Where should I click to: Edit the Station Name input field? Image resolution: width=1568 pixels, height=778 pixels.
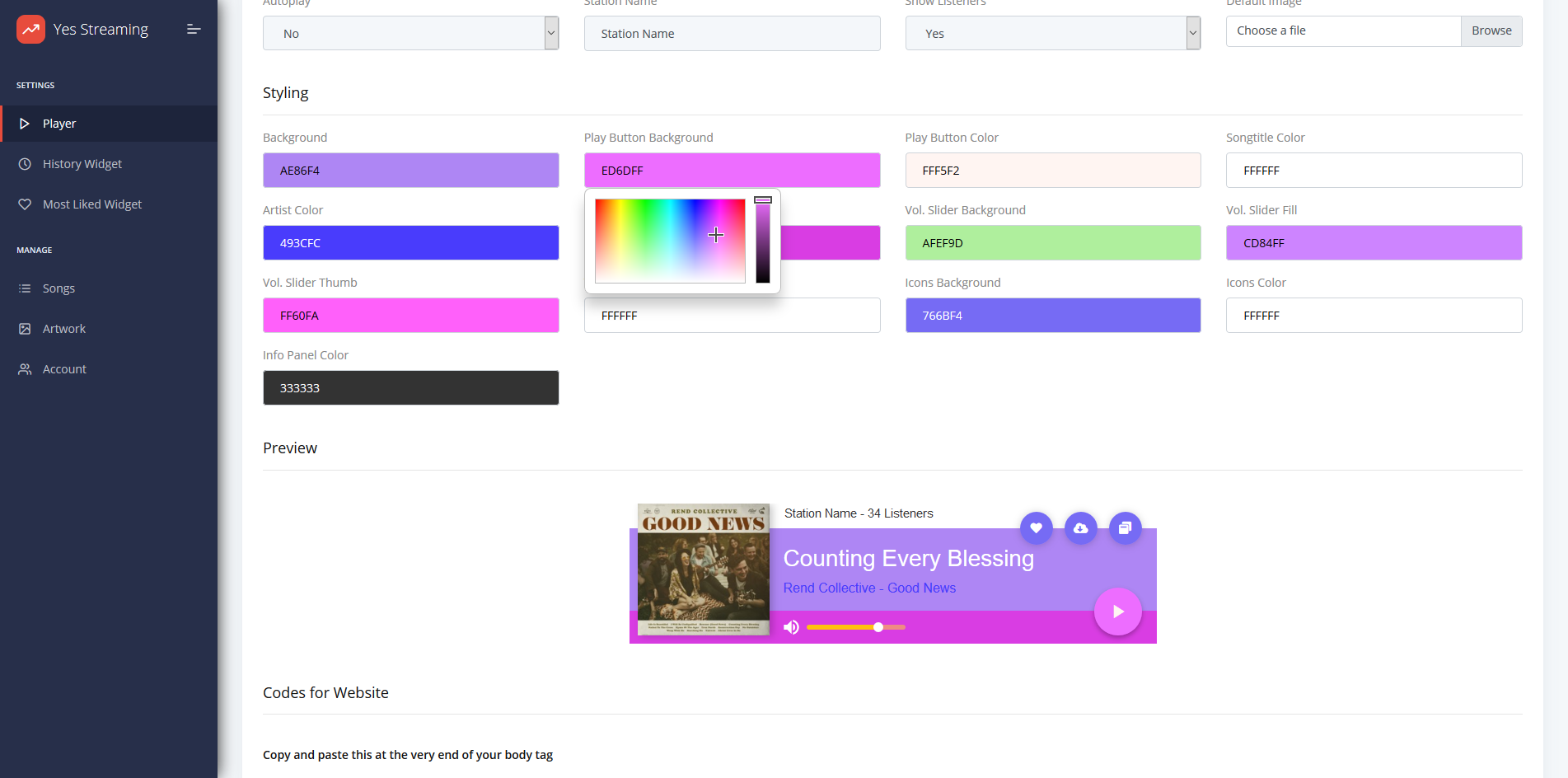point(731,33)
